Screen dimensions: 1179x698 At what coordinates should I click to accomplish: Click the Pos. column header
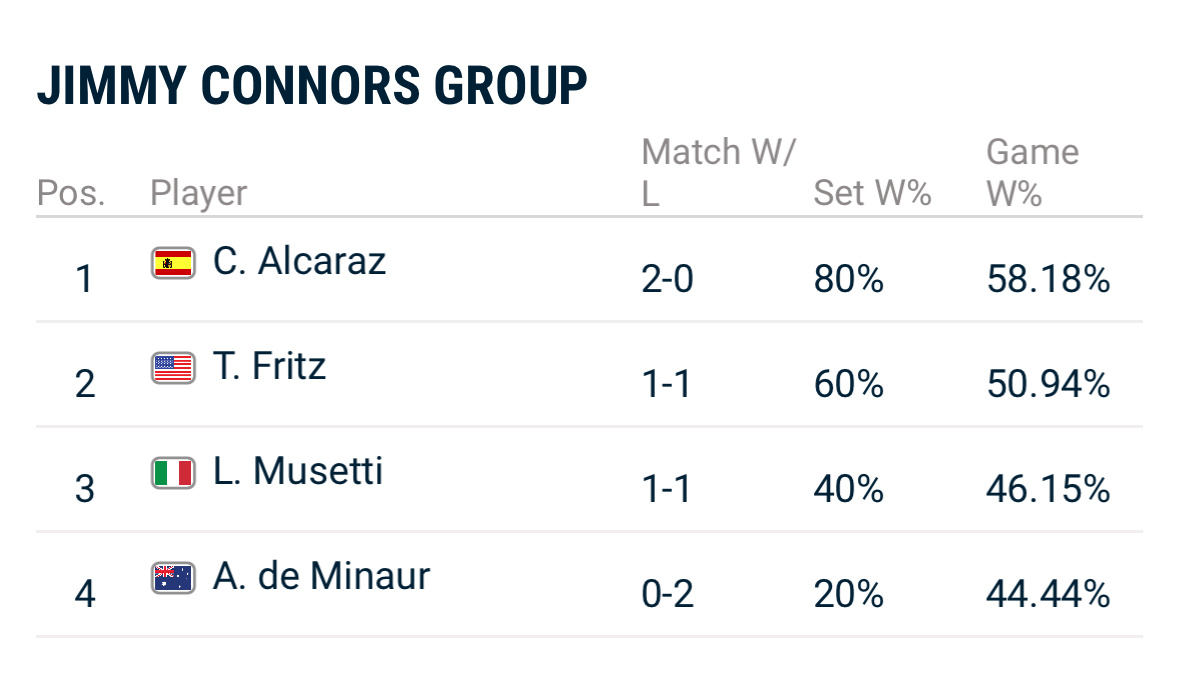[71, 193]
